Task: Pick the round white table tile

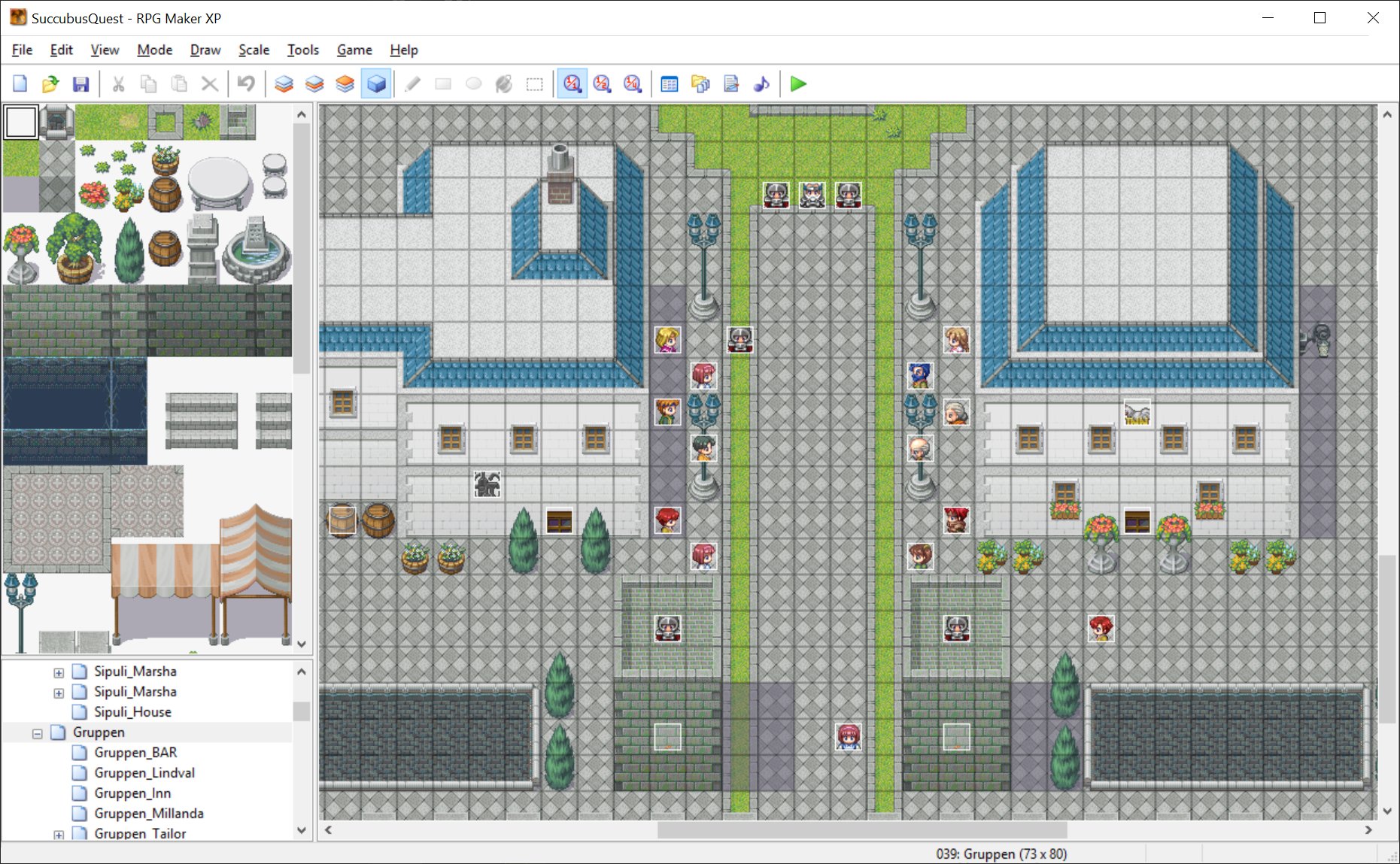Action: pos(219,183)
